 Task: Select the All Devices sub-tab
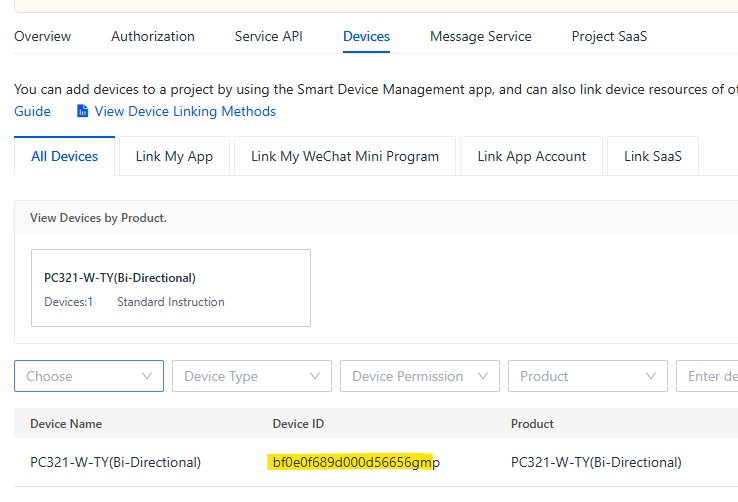(64, 156)
